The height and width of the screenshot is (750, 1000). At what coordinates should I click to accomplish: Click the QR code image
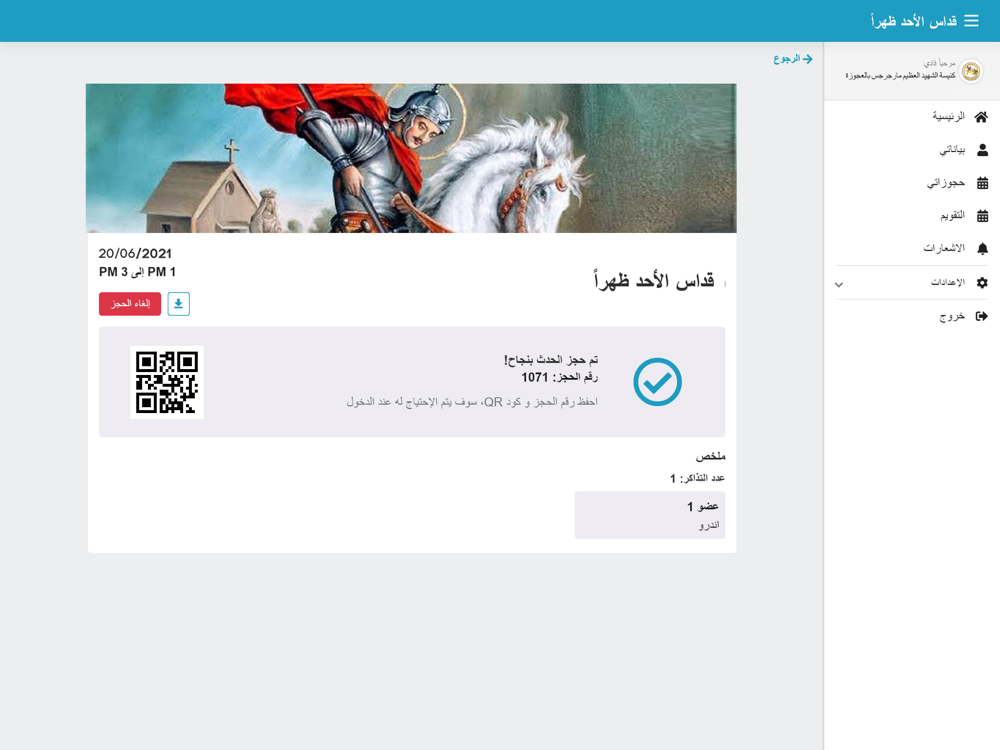pyautogui.click(x=167, y=382)
